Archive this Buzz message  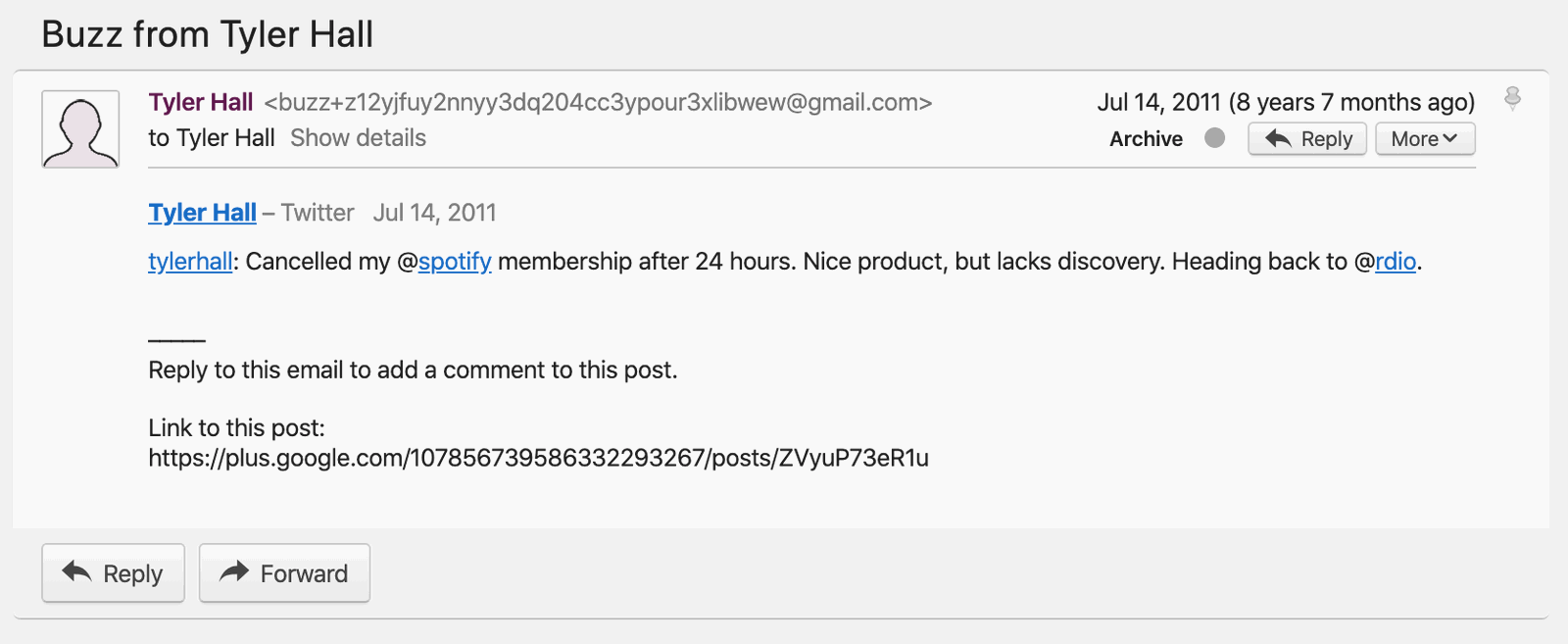coord(1146,139)
